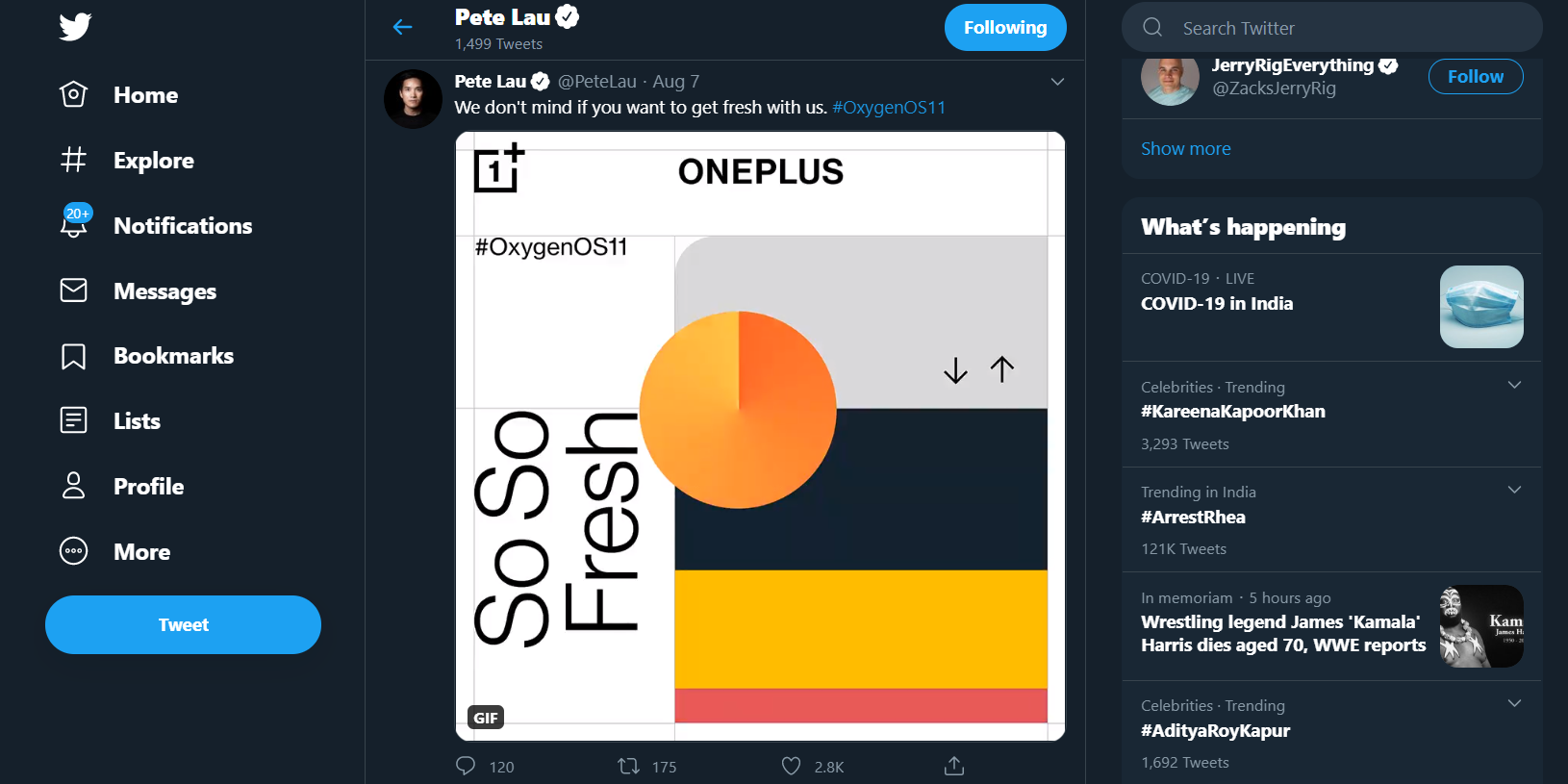Check Notifications with 20+ badge
Image resolution: width=1568 pixels, height=784 pixels.
coord(183,225)
